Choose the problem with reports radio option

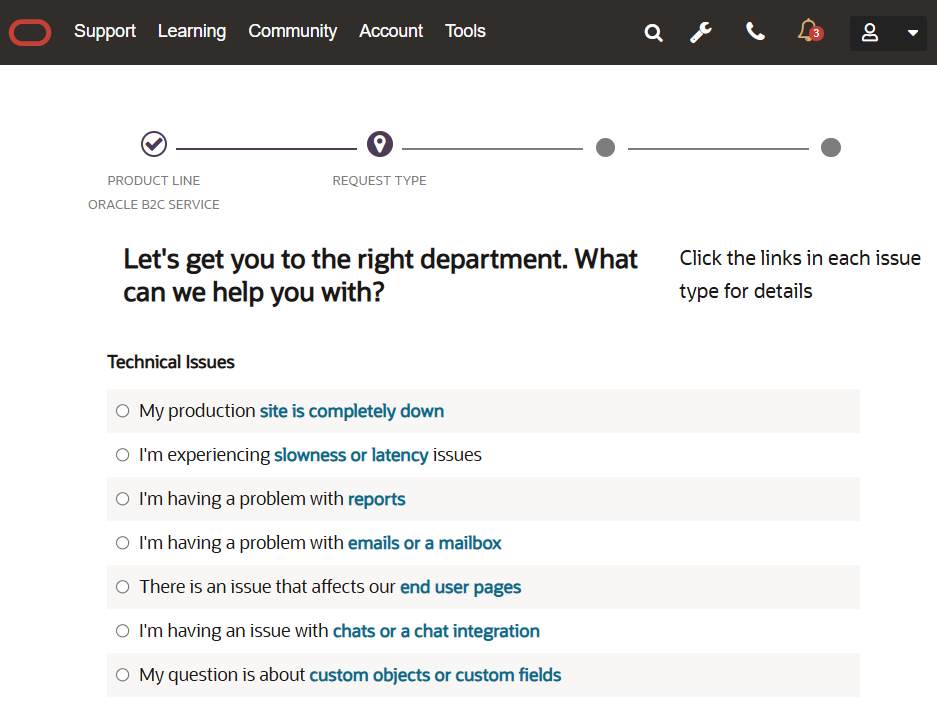[123, 499]
